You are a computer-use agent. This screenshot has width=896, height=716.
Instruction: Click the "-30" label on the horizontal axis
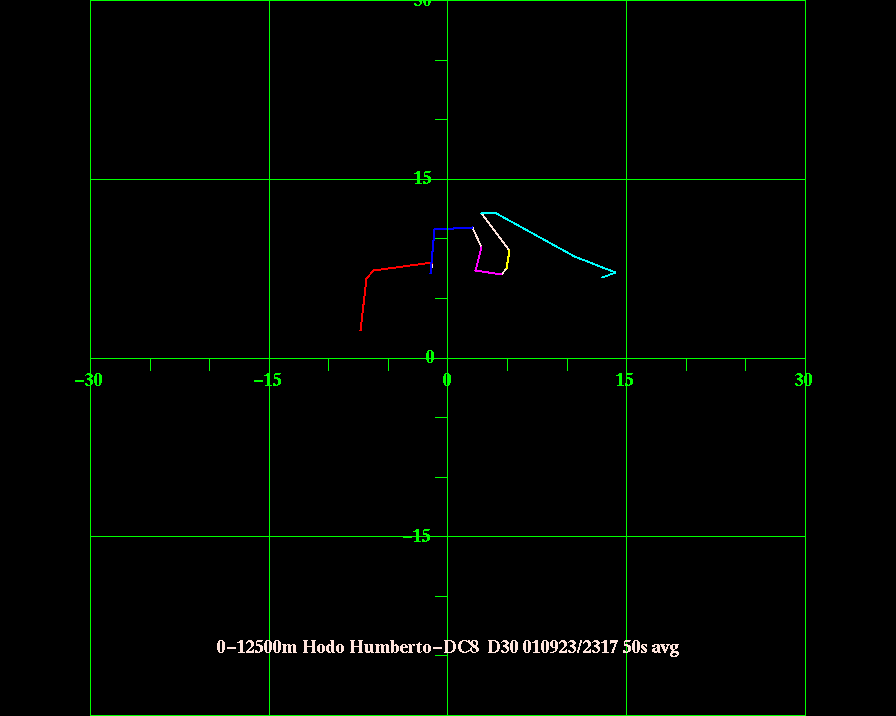89,380
